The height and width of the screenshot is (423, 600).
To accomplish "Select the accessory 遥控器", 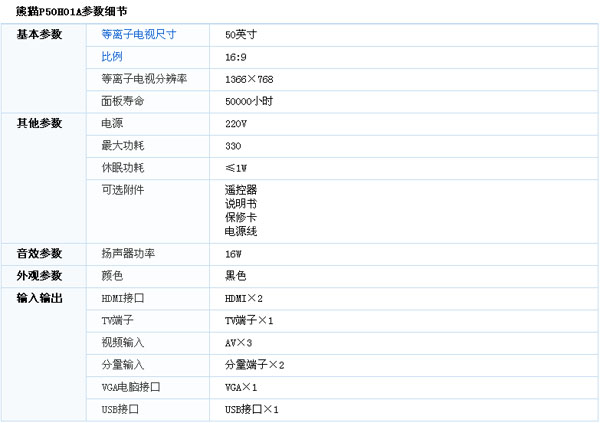I will [x=241, y=190].
